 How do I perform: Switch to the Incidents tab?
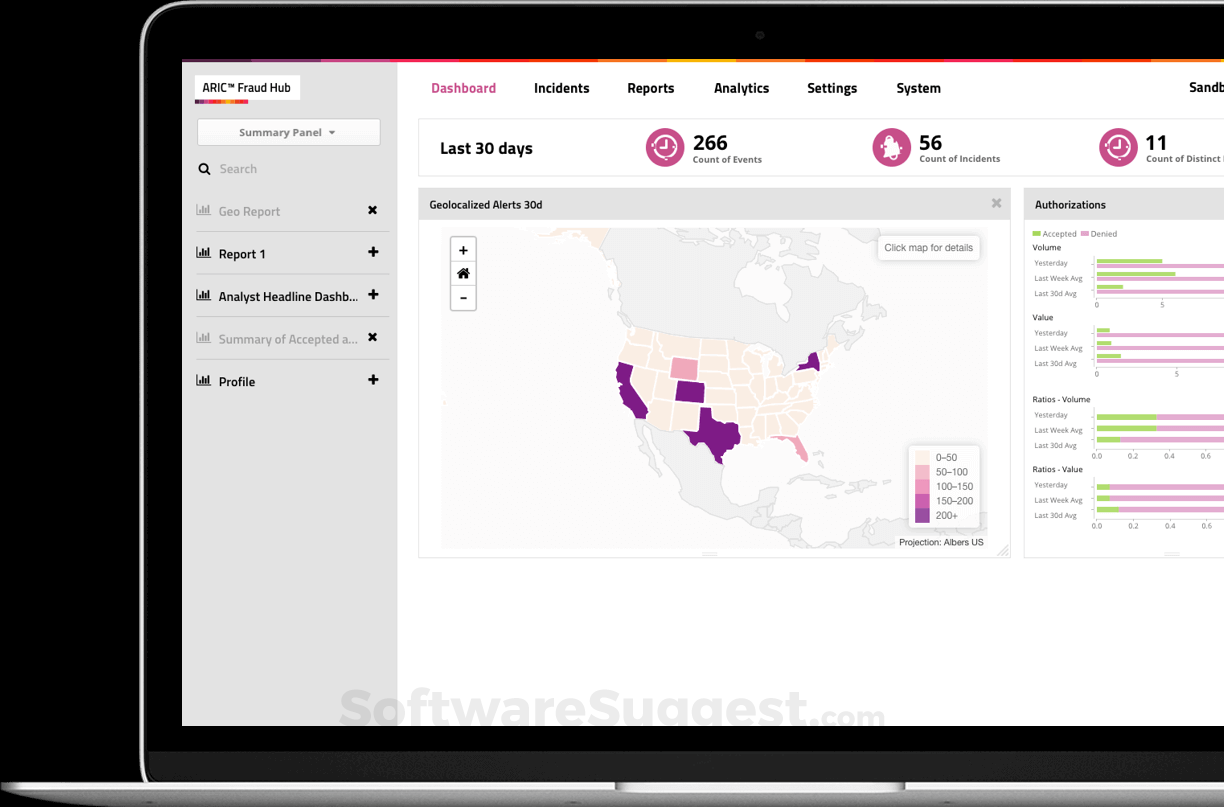[x=561, y=88]
